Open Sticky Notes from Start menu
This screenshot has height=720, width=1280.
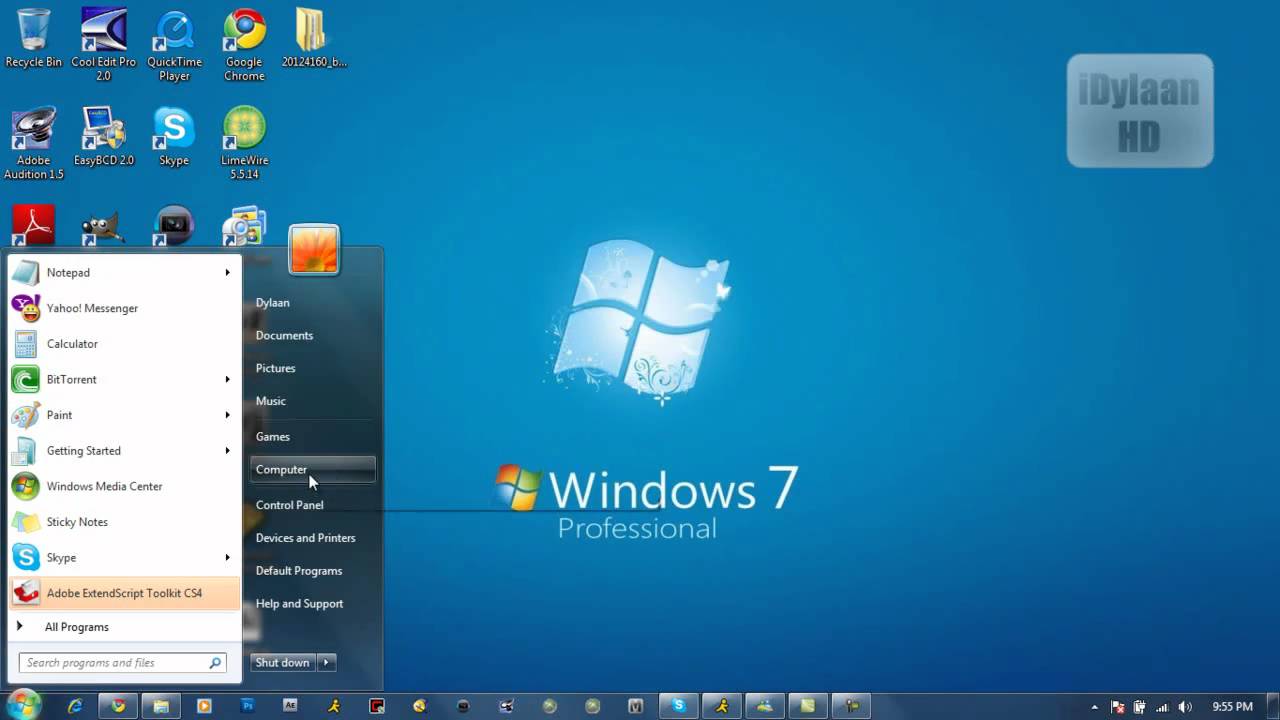coord(124,522)
